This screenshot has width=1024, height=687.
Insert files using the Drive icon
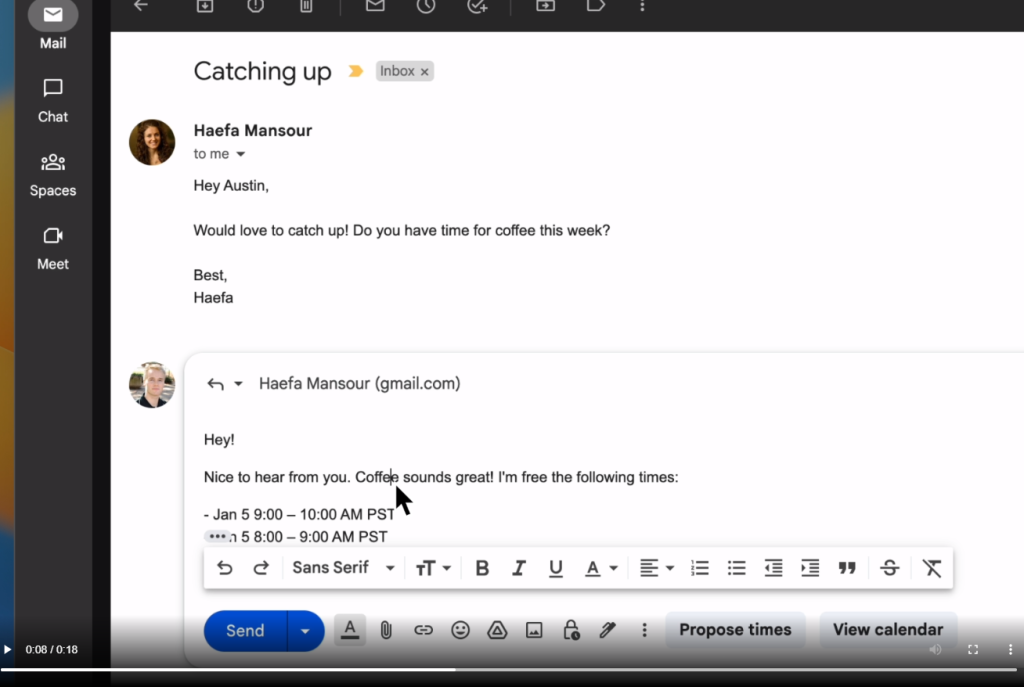[x=497, y=630]
